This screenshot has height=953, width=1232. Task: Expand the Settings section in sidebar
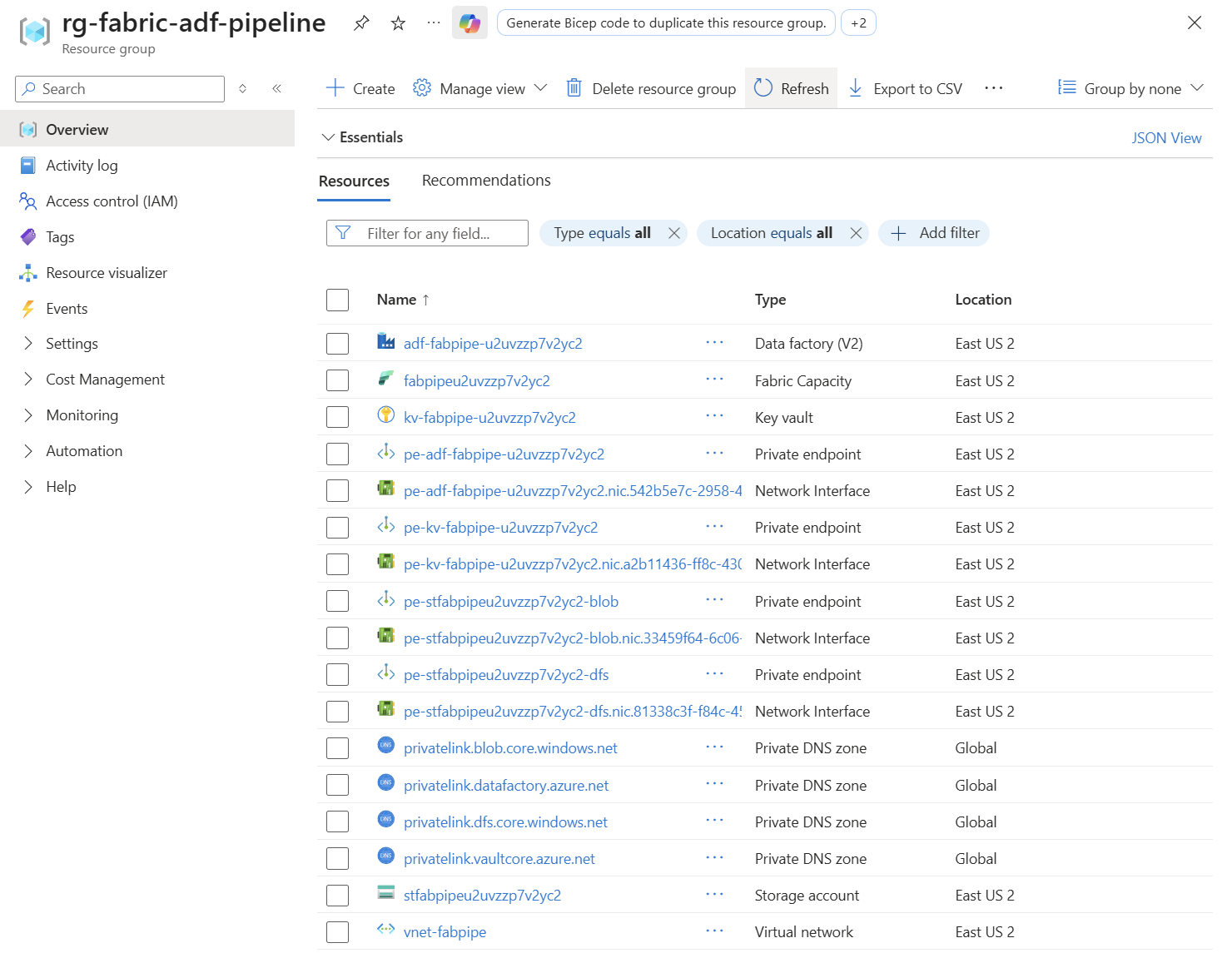(72, 343)
